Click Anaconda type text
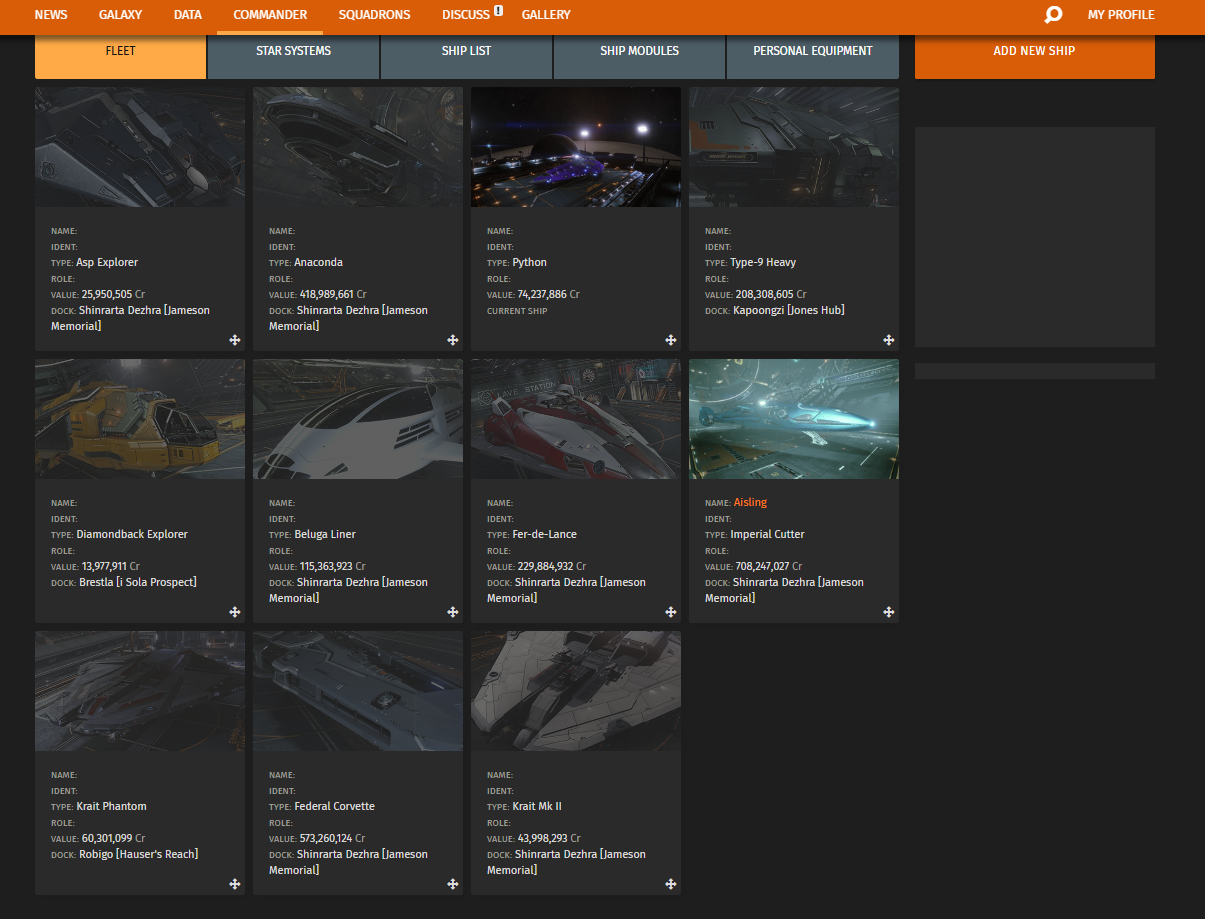The width and height of the screenshot is (1205, 919). coord(318,262)
